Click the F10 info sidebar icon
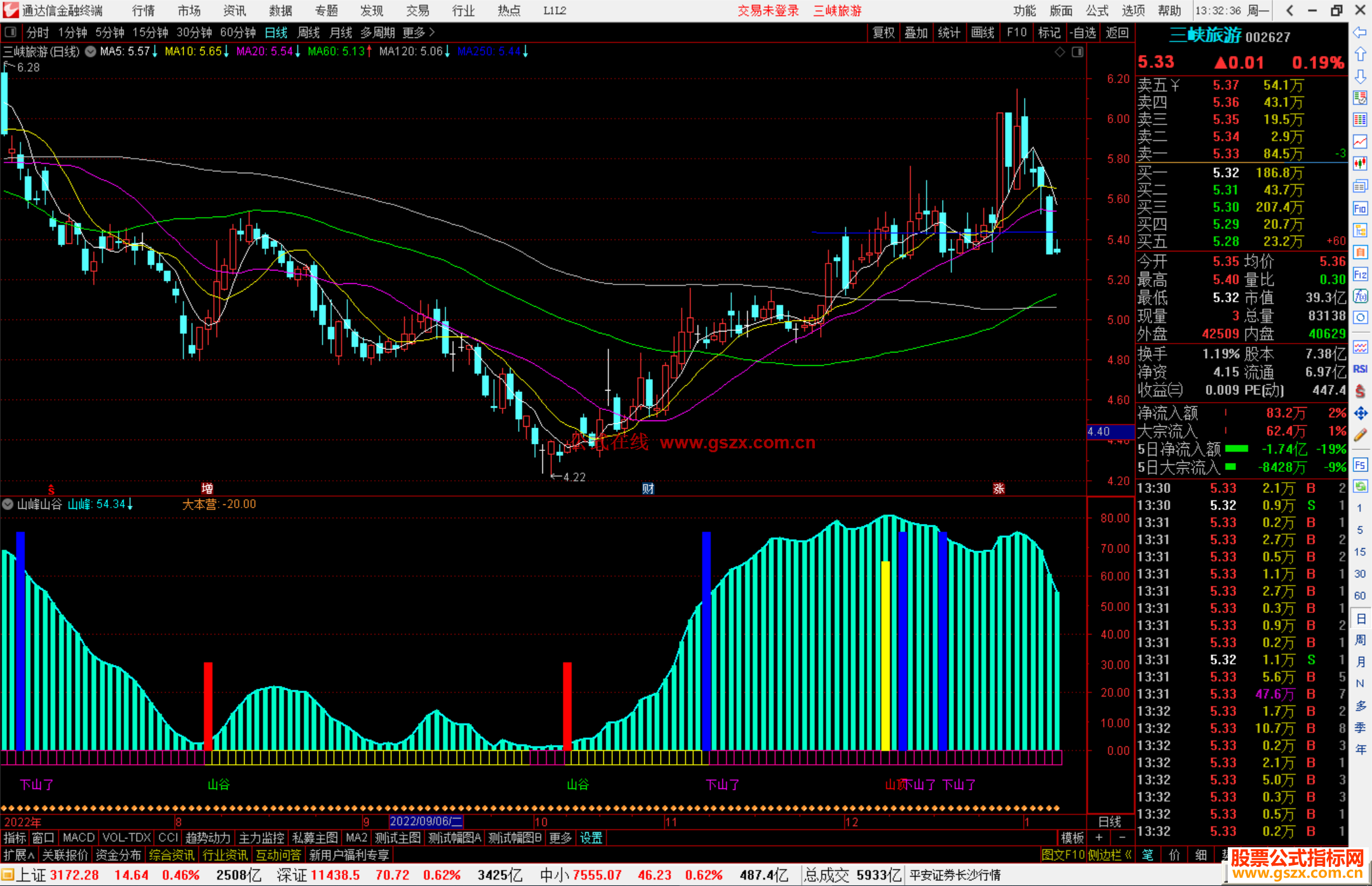 pyautogui.click(x=1360, y=208)
